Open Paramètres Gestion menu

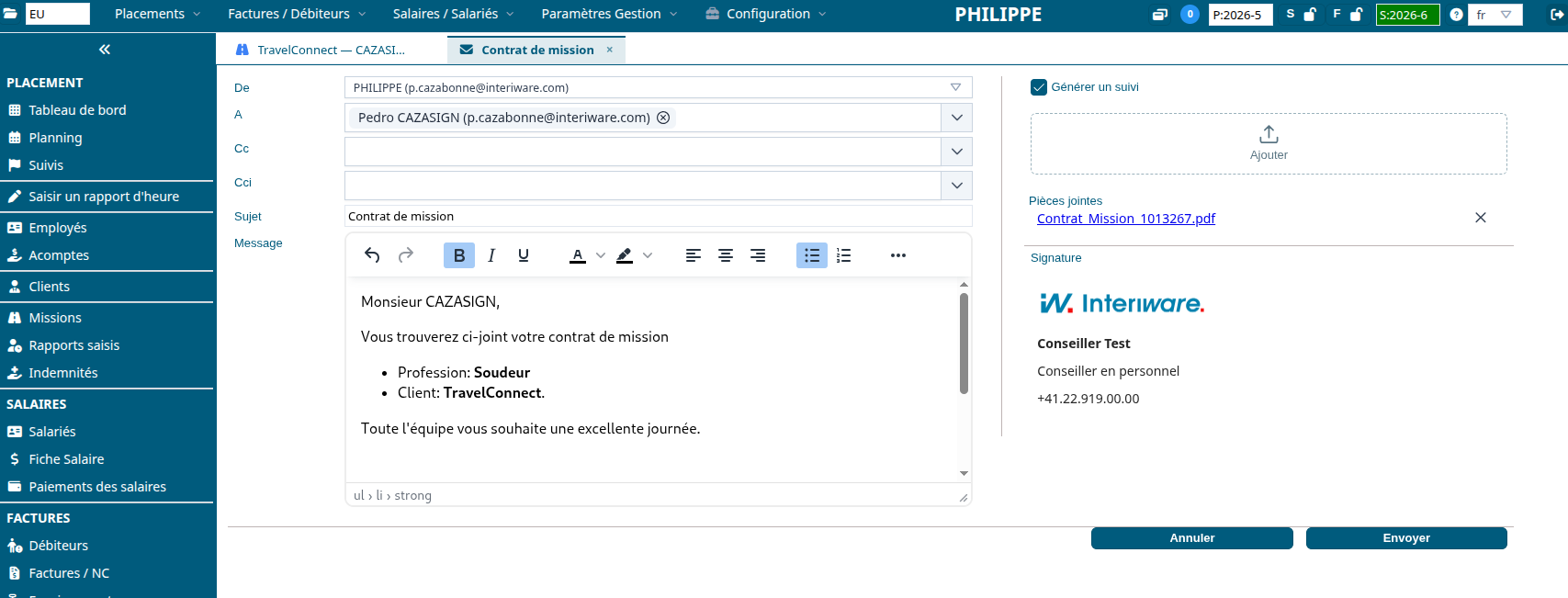click(609, 14)
